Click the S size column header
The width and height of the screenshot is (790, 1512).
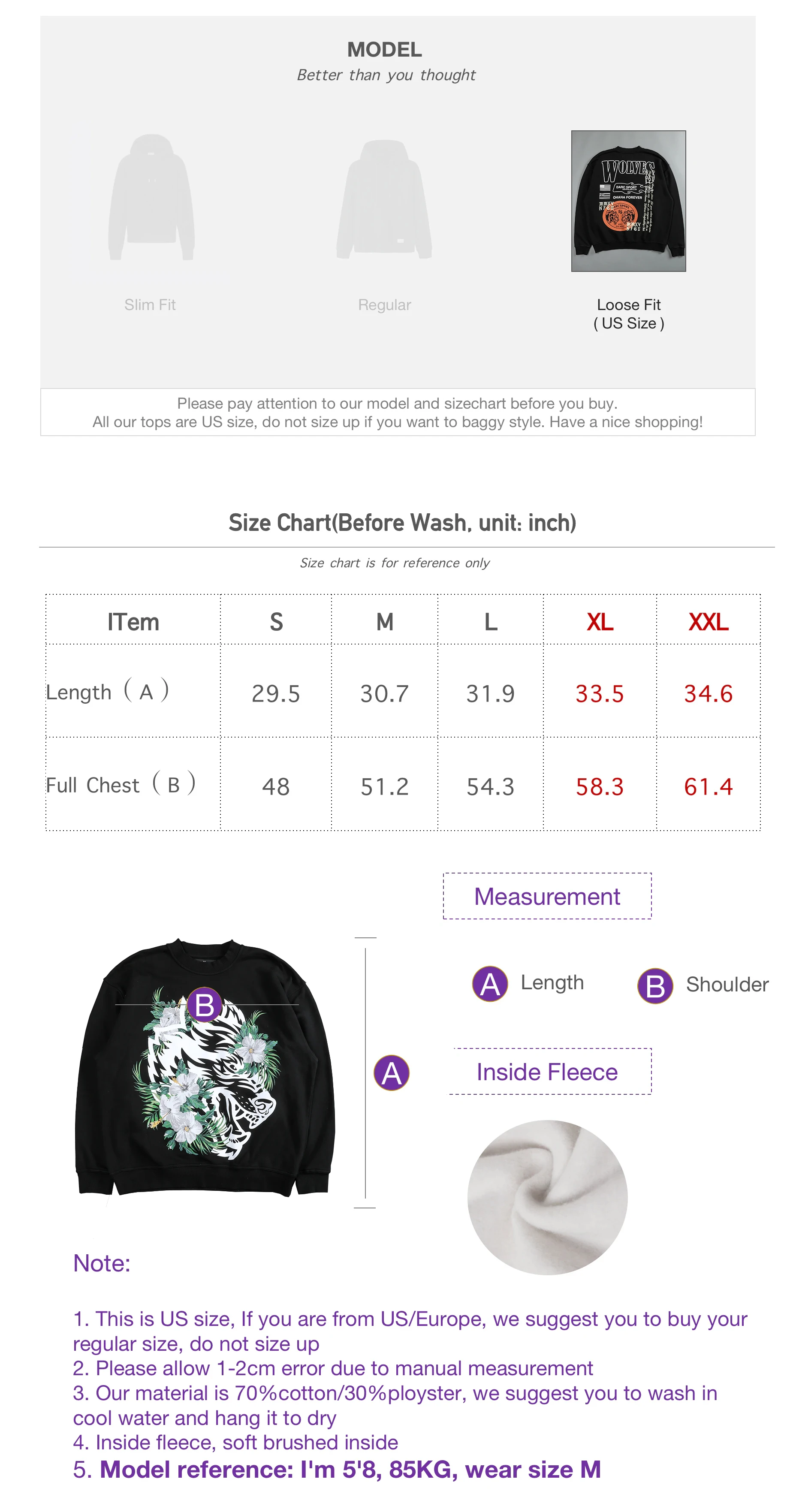pos(276,621)
